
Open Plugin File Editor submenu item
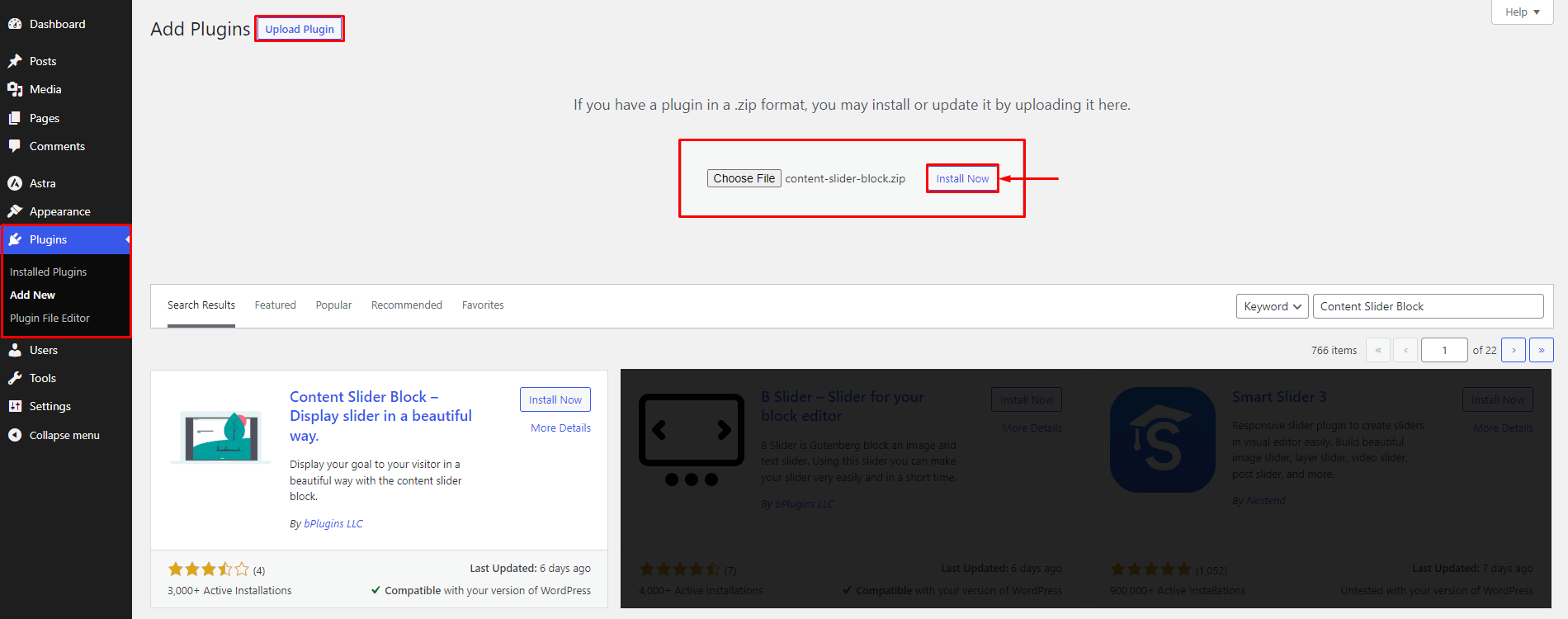(50, 318)
